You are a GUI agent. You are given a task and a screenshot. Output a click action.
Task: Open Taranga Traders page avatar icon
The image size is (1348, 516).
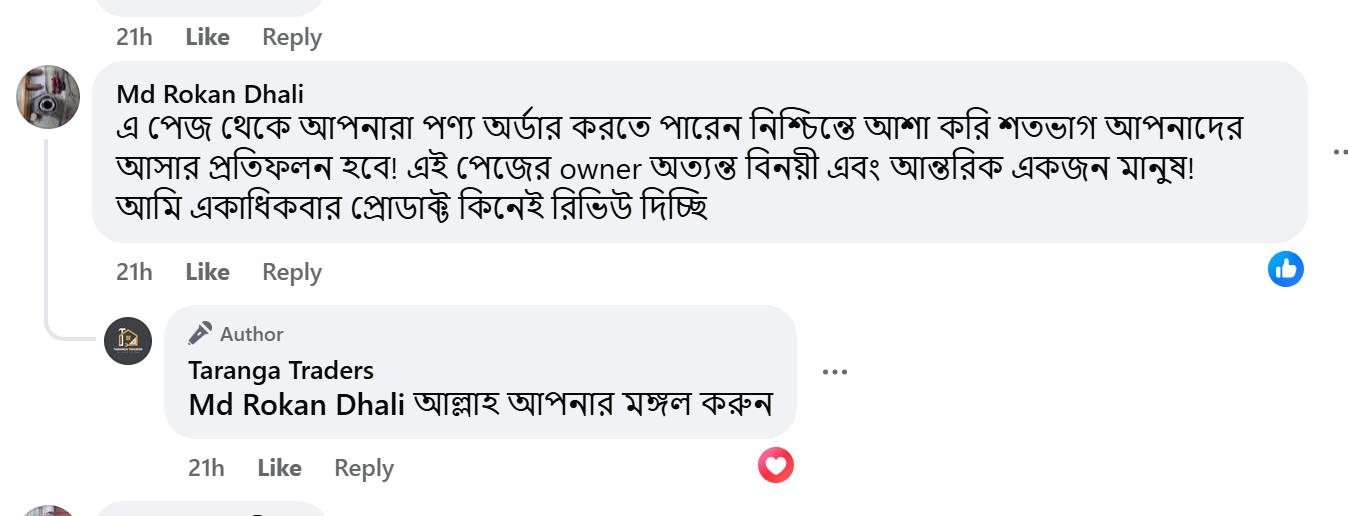[x=128, y=341]
